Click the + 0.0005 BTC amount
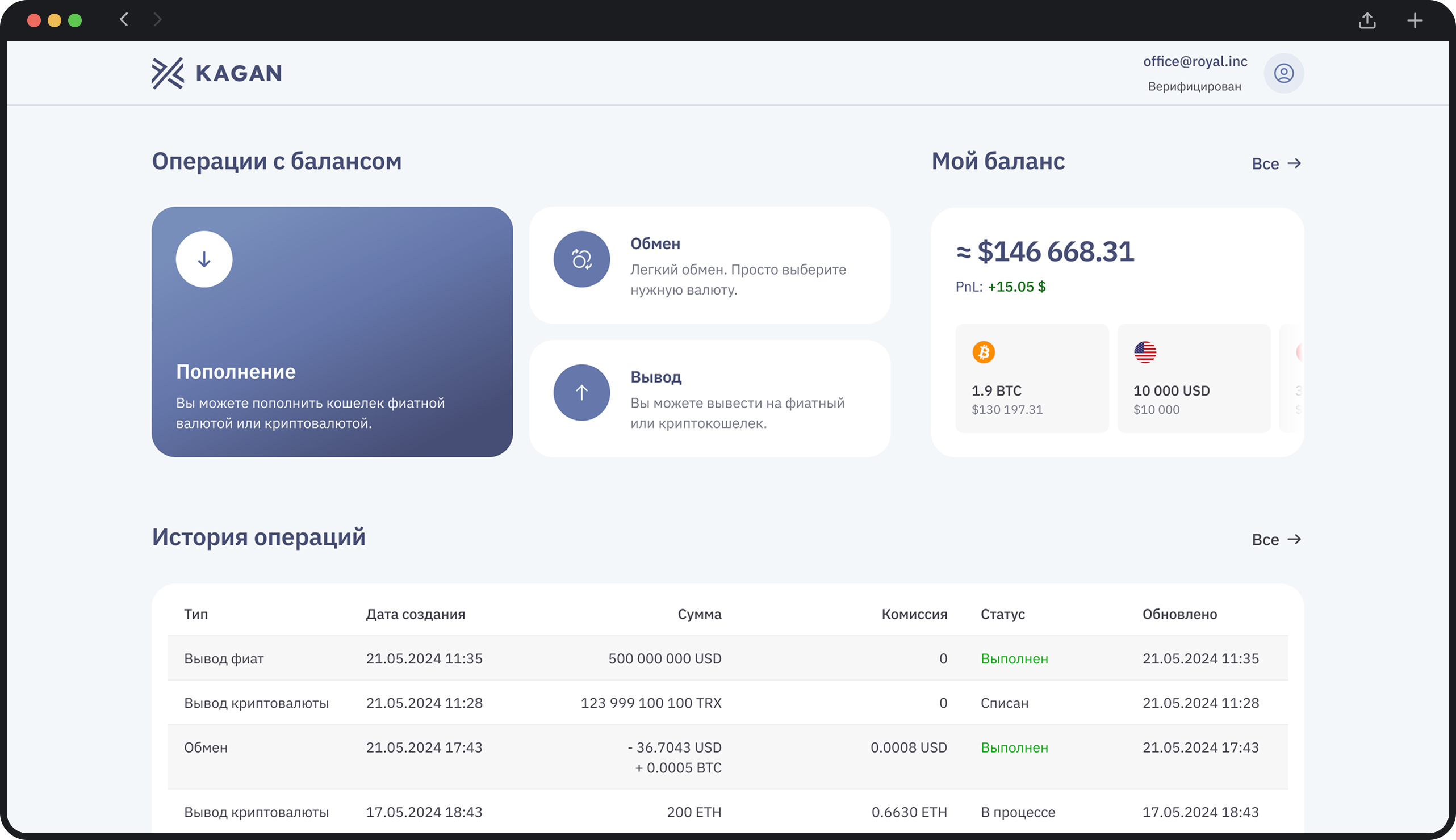1456x840 pixels. tap(678, 767)
